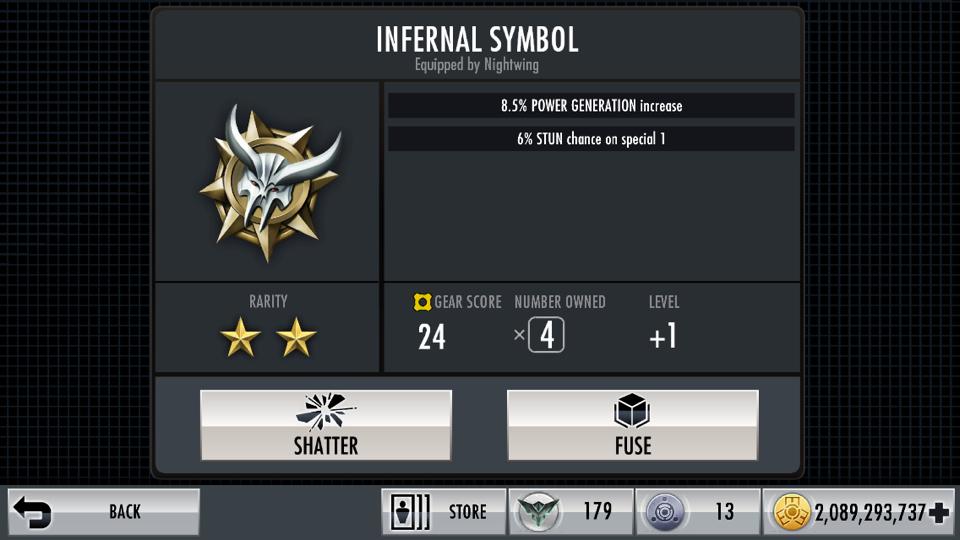The image size is (960, 540).
Task: Tap the alliance credits emblem icon
Action: coord(538,512)
